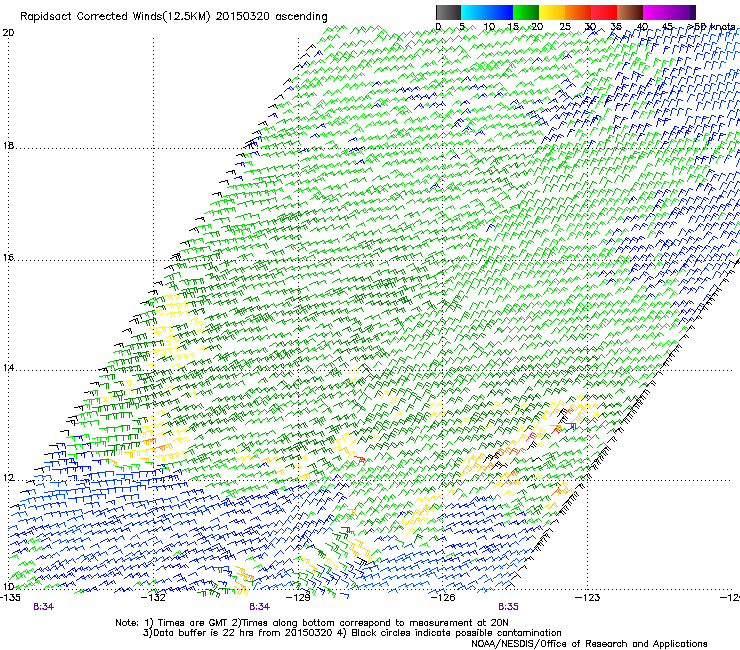Click the purple '8:35' time label

pos(508,607)
